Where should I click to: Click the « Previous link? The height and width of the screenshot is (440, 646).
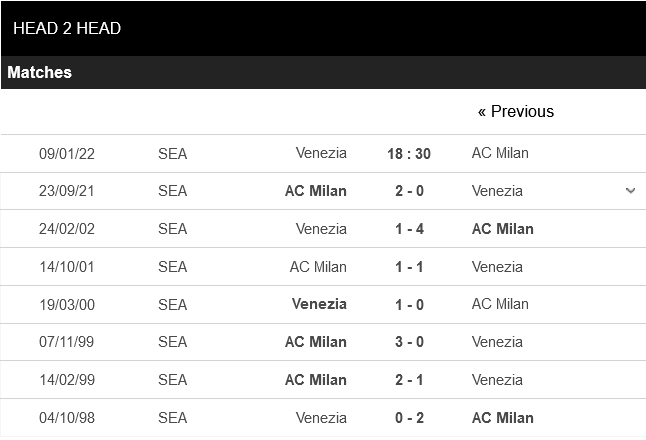pos(515,112)
